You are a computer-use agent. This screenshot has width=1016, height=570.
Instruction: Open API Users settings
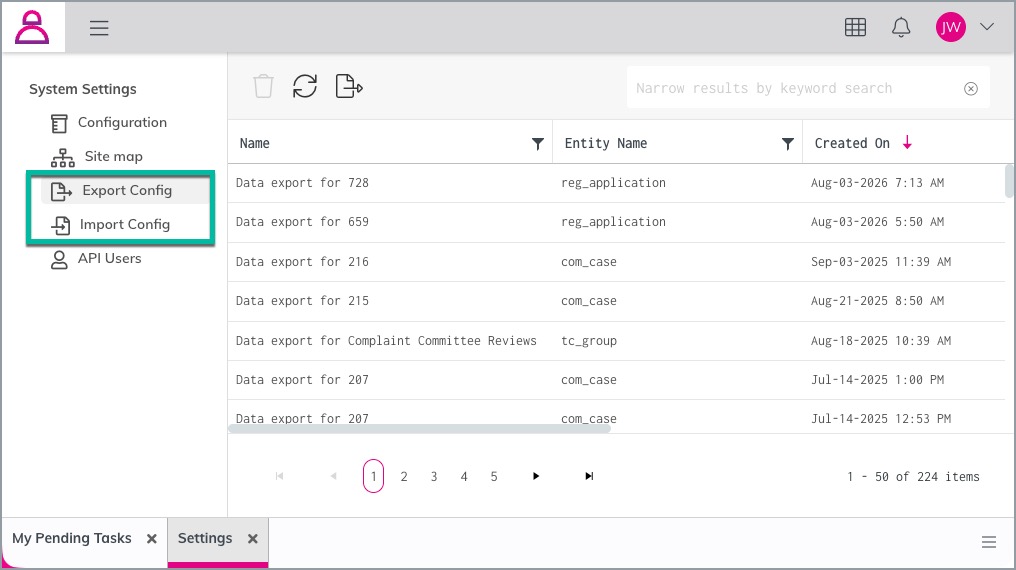pos(110,258)
